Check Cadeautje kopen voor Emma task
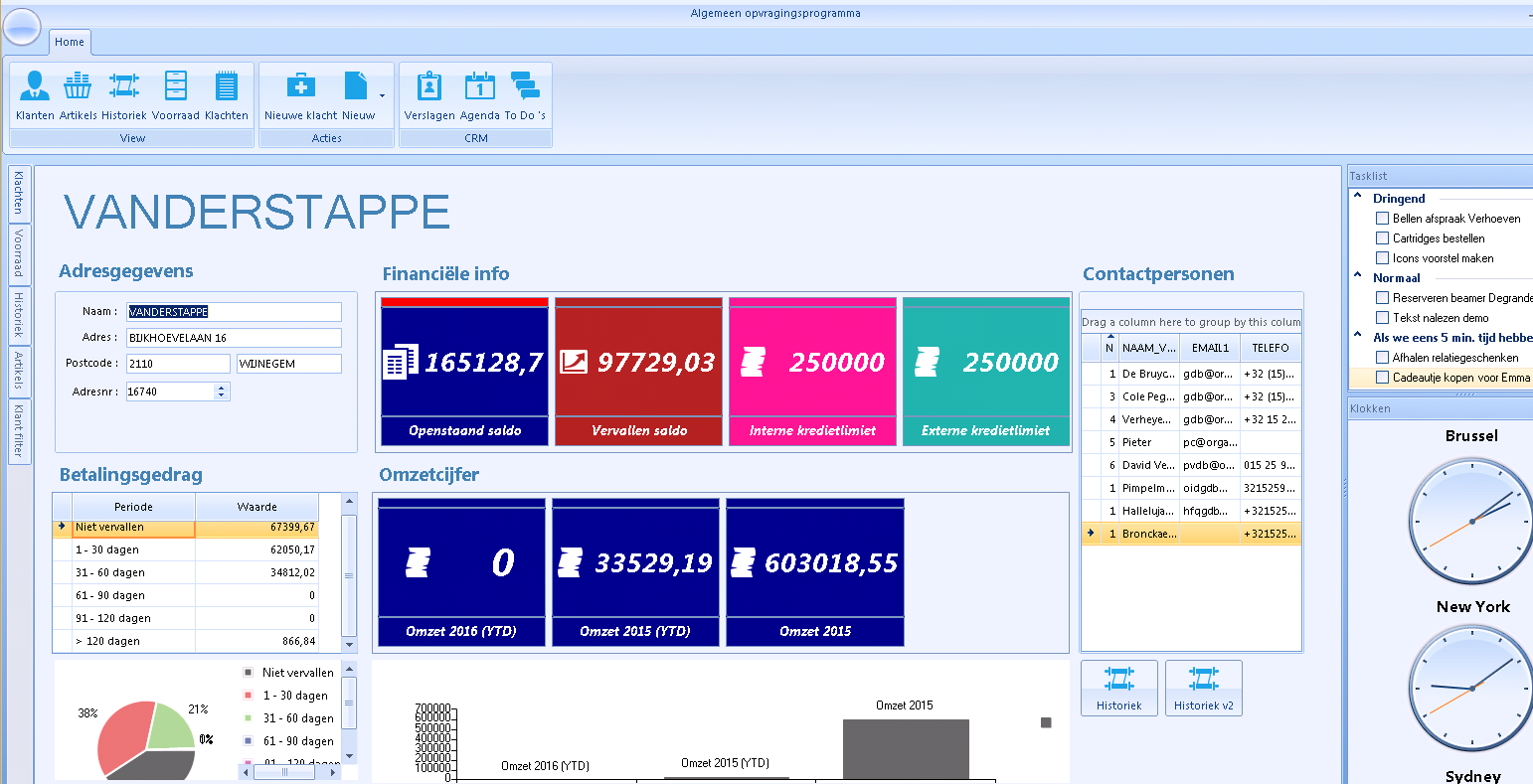 [x=1382, y=377]
